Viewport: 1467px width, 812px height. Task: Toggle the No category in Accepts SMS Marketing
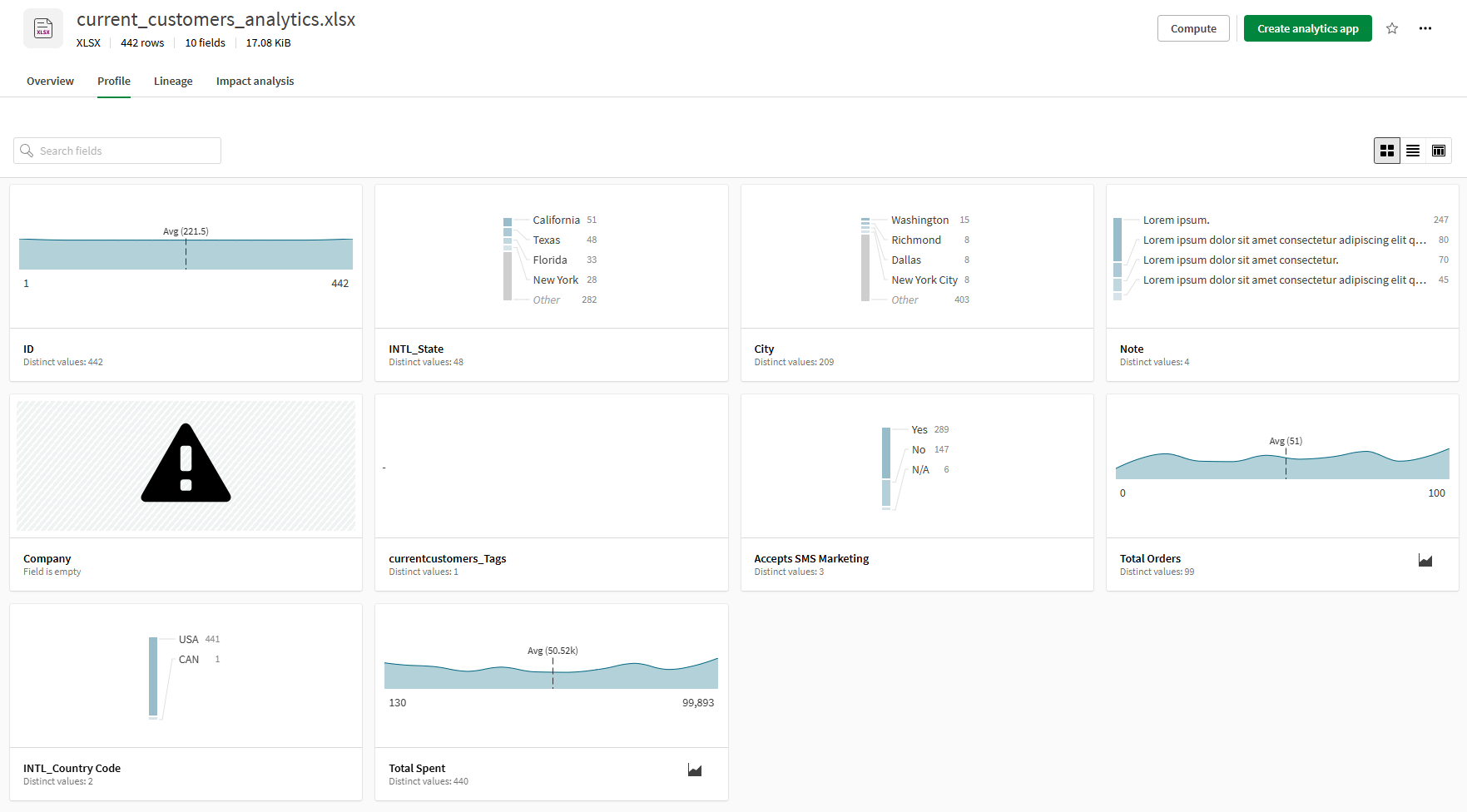click(917, 449)
